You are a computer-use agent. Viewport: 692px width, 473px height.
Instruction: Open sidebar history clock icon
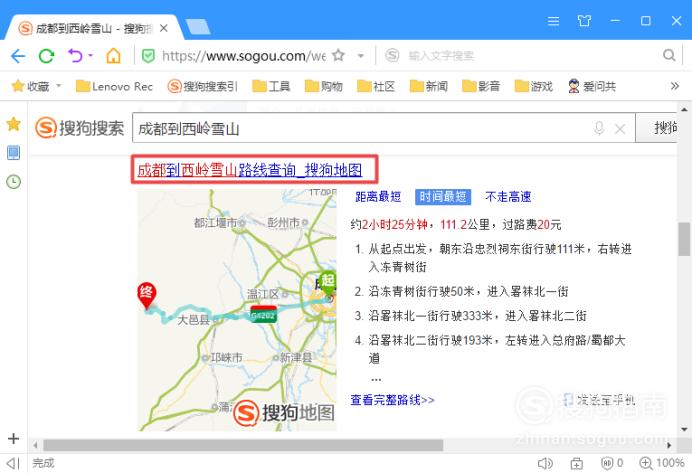(x=14, y=181)
